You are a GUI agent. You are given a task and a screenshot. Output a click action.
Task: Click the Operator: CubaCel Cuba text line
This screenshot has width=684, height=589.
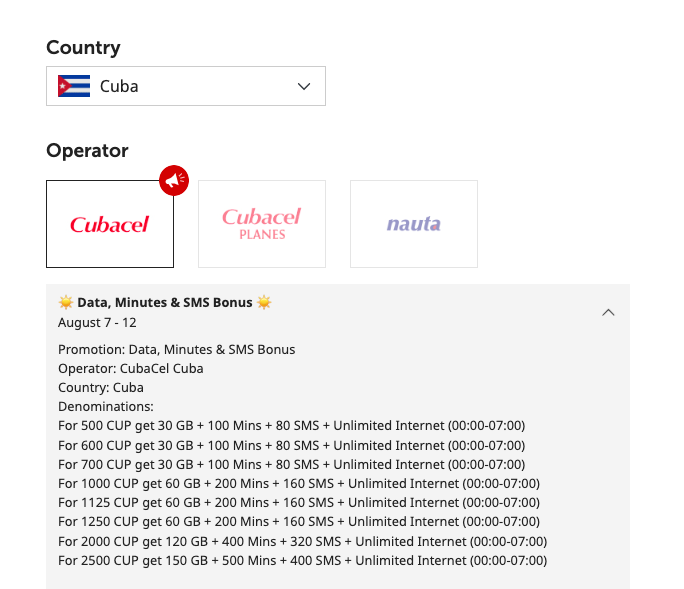131,369
